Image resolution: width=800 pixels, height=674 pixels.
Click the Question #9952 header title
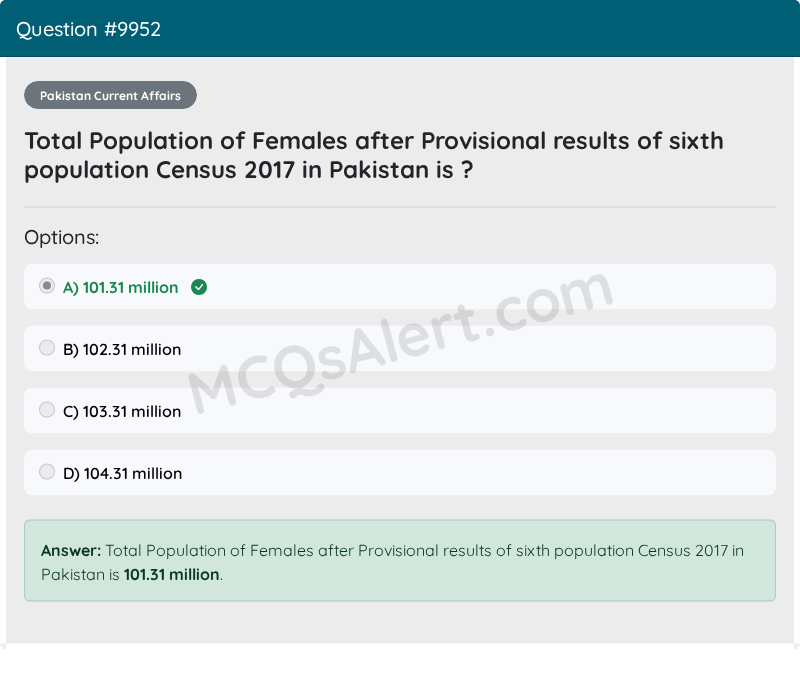pos(88,30)
